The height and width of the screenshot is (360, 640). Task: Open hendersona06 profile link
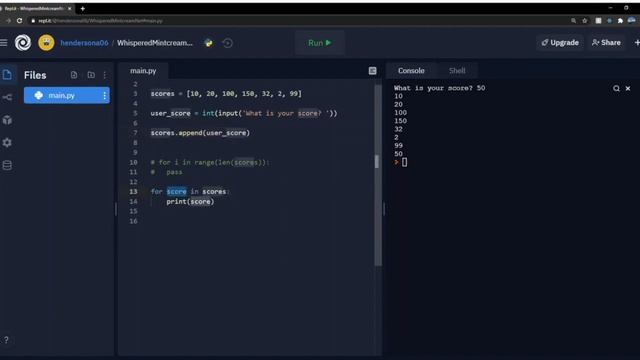click(x=84, y=43)
